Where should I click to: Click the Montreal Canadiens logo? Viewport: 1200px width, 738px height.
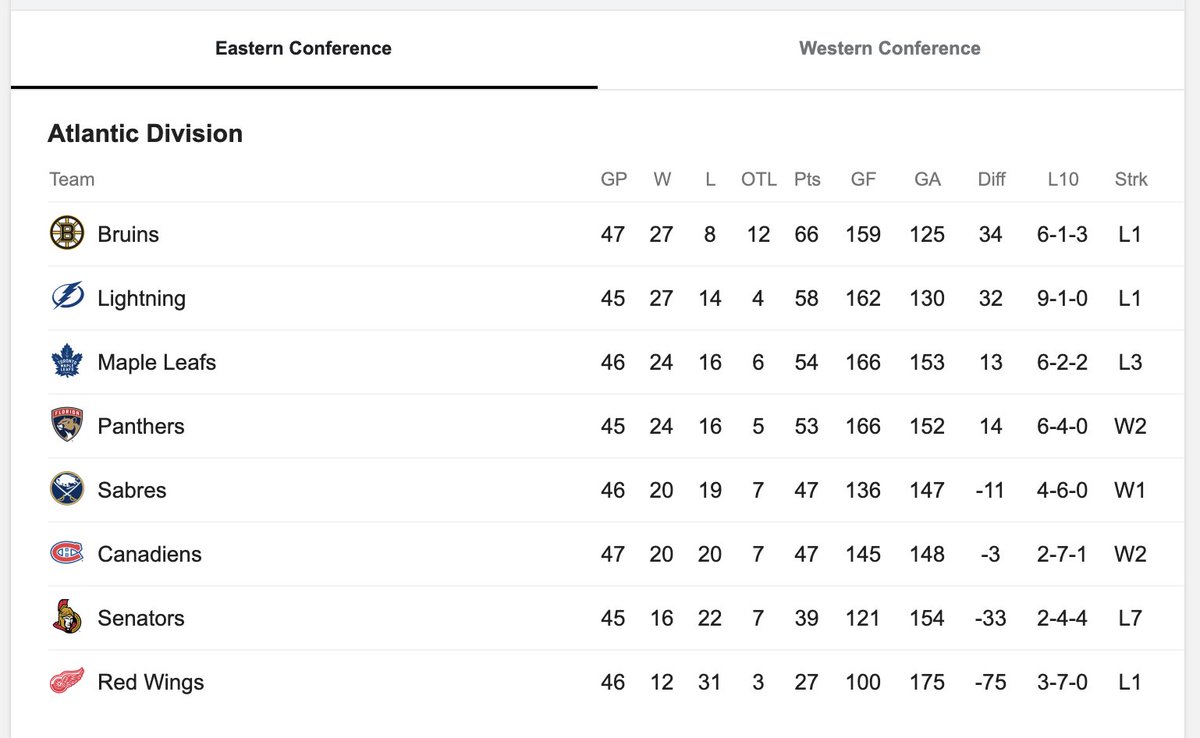pyautogui.click(x=67, y=554)
